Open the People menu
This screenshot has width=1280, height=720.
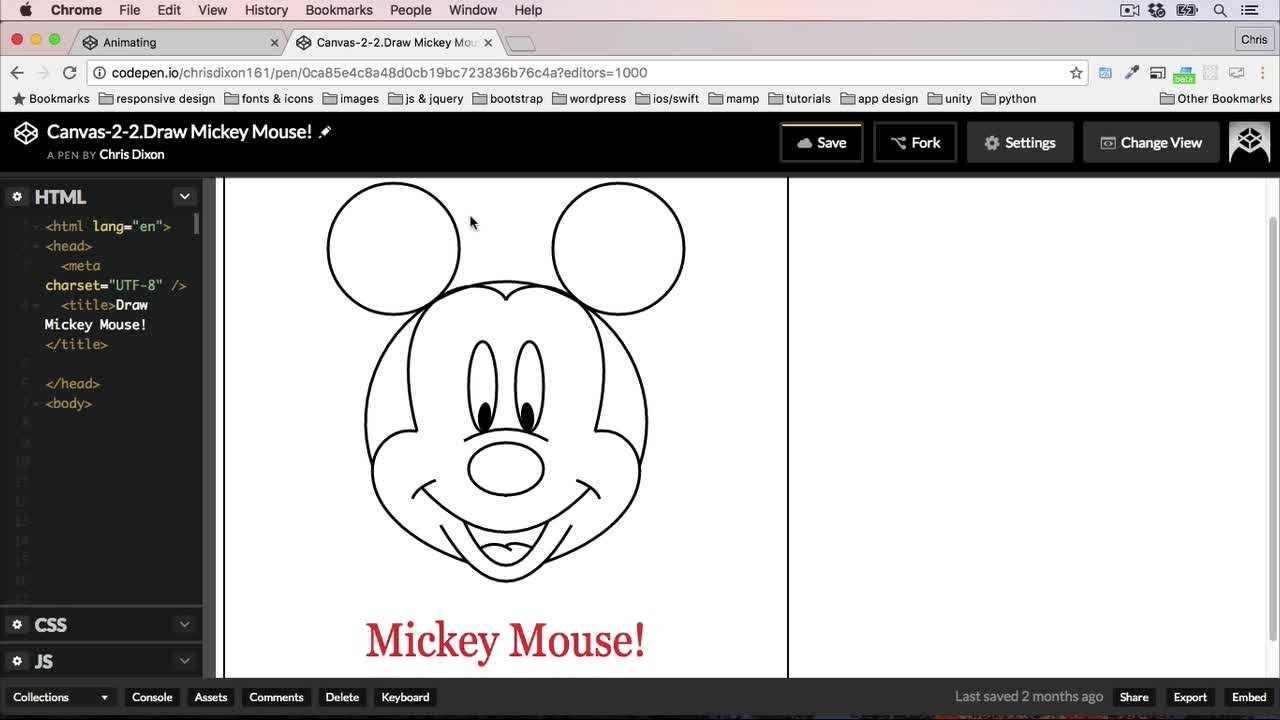pos(411,10)
